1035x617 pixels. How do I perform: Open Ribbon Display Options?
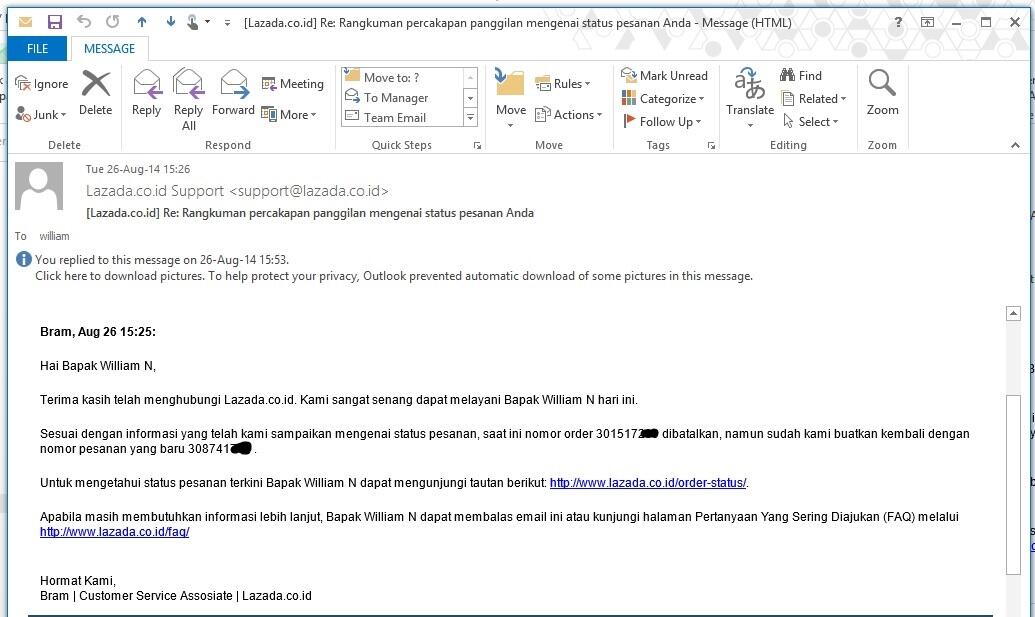pyautogui.click(x=927, y=22)
